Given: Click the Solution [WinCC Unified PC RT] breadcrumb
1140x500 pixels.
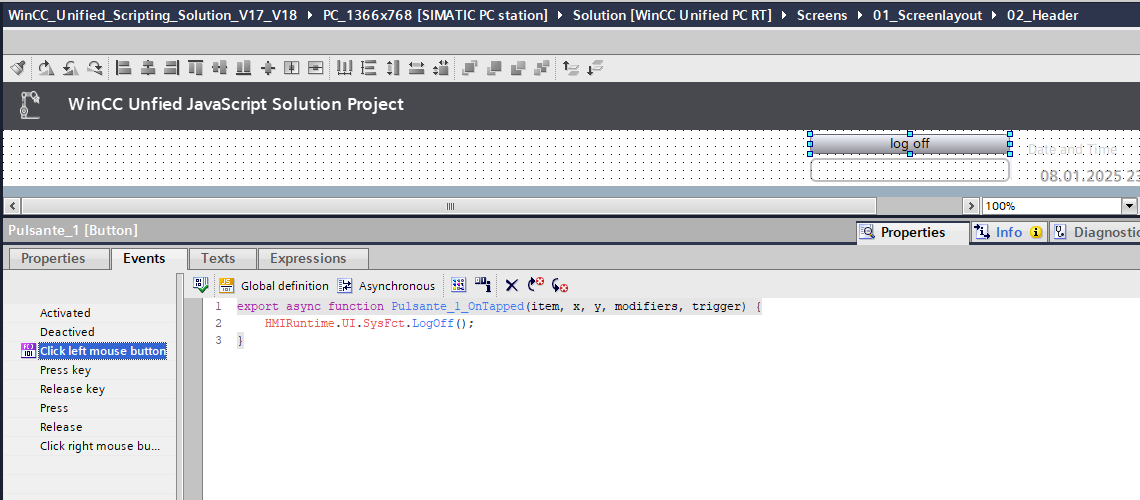Looking at the screenshot, I should tap(672, 15).
